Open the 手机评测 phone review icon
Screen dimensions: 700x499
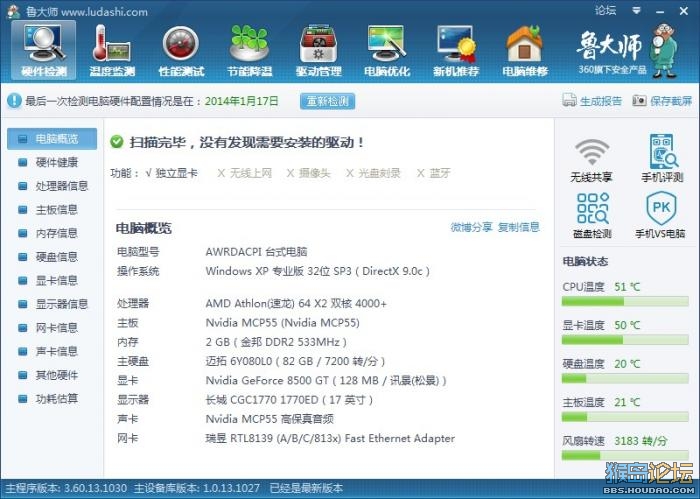pos(662,158)
